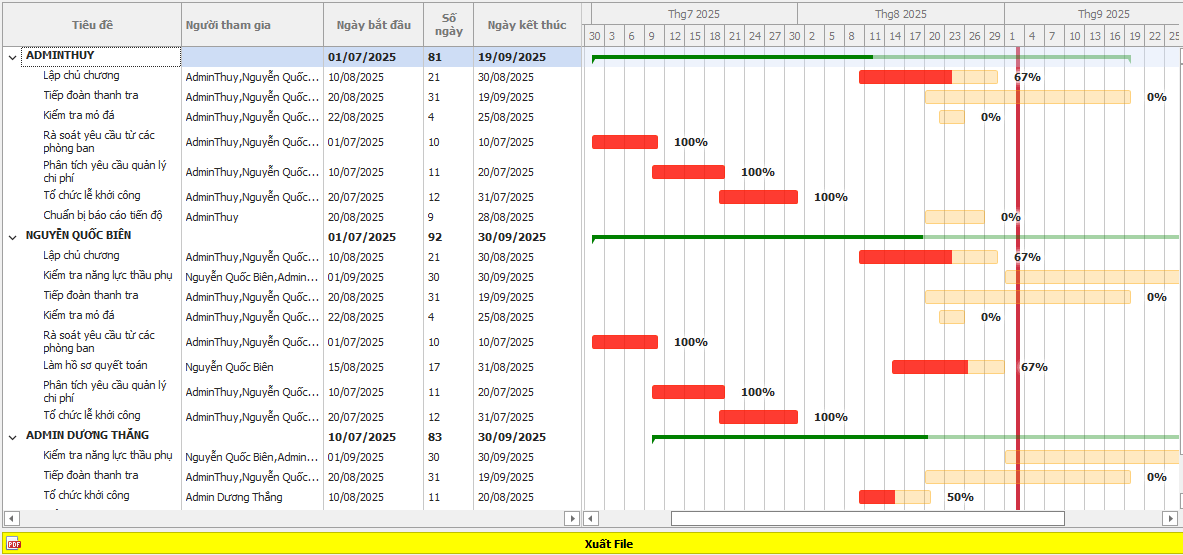1183x555 pixels.
Task: Click the Số ngày column header
Action: [x=448, y=25]
